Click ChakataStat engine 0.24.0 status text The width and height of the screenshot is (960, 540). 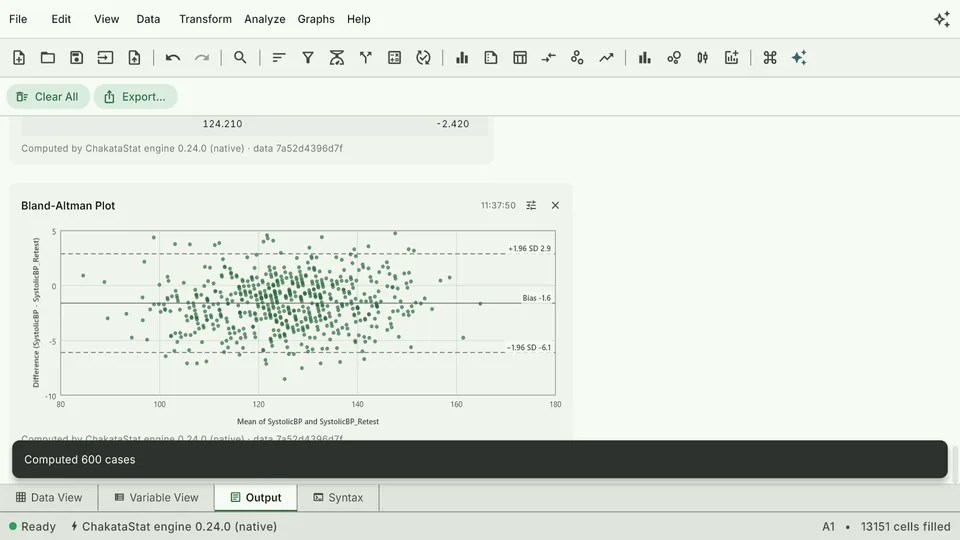(174, 527)
